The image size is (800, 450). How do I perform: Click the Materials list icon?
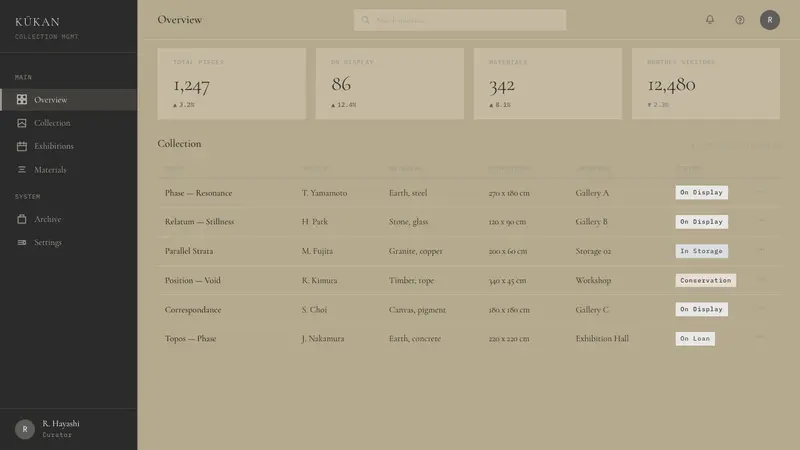click(x=21, y=169)
